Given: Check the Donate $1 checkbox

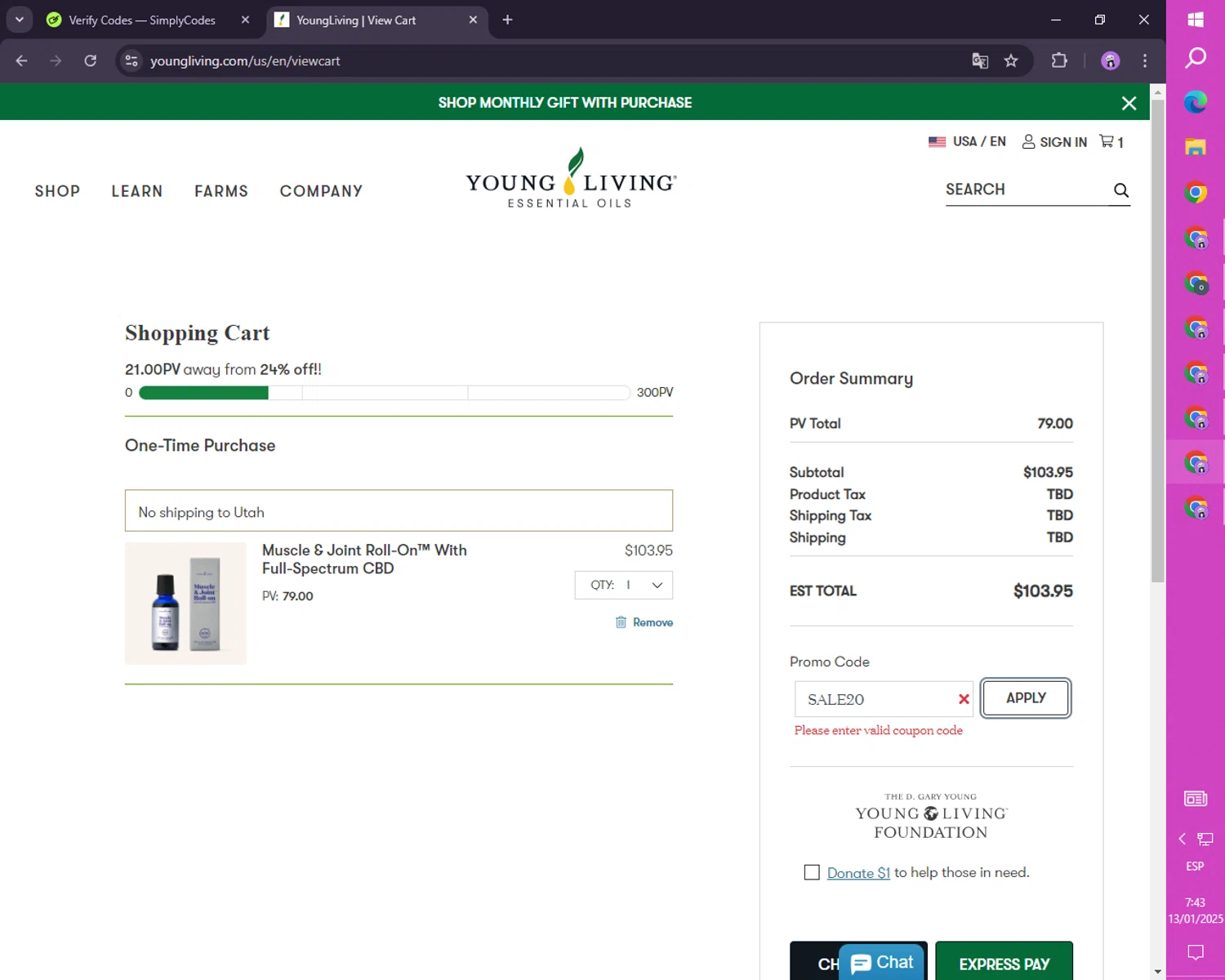Looking at the screenshot, I should (812, 872).
